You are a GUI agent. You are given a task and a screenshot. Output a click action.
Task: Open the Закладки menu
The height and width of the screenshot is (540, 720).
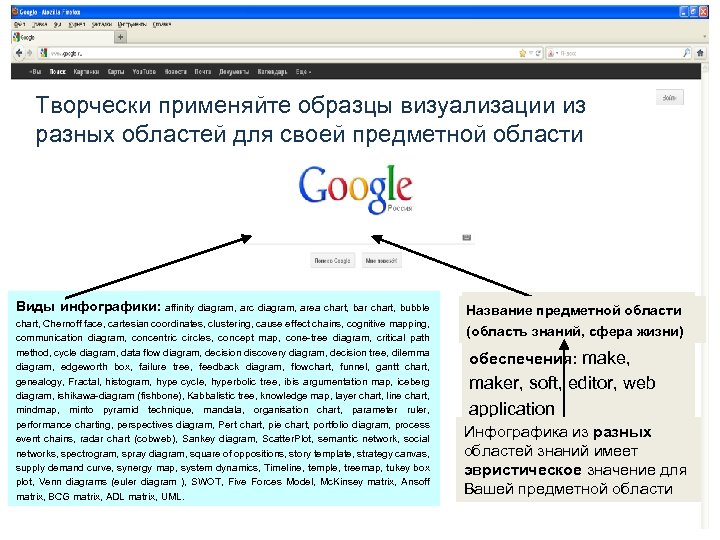coord(101,24)
